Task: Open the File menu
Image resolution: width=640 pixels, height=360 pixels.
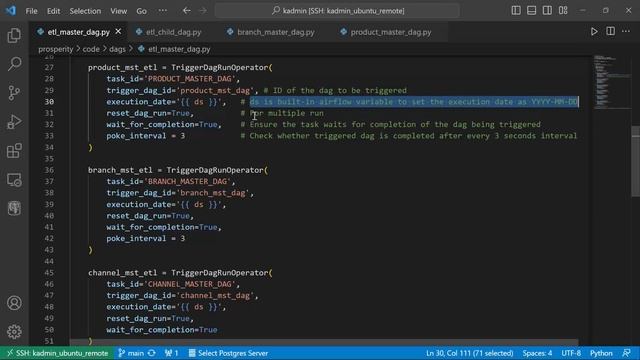Action: [31, 11]
